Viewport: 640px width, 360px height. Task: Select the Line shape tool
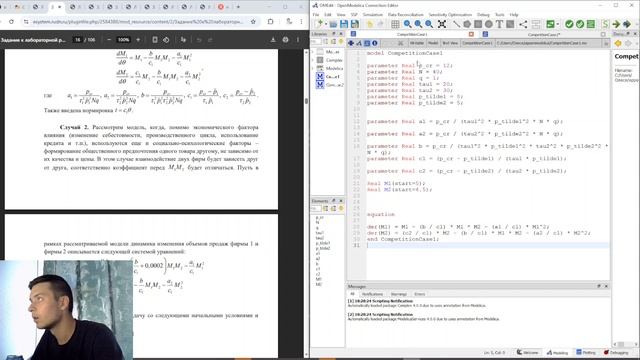(x=456, y=24)
